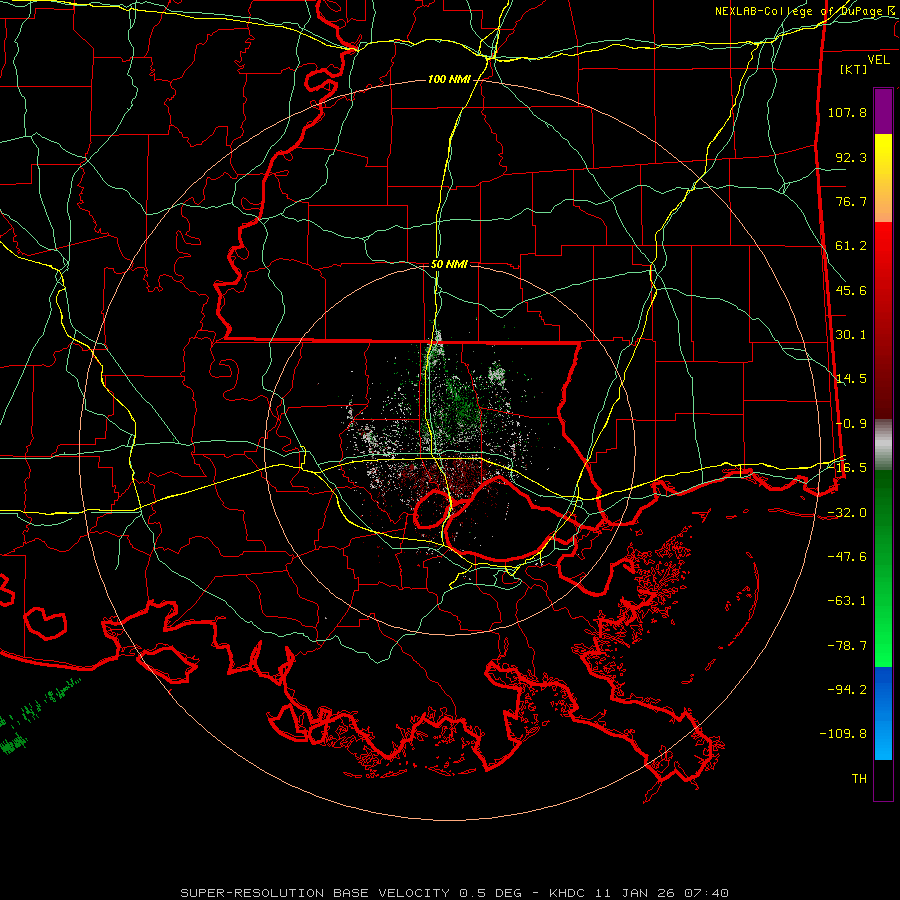Click the 61.2 velocity scale value

pyautogui.click(x=851, y=246)
